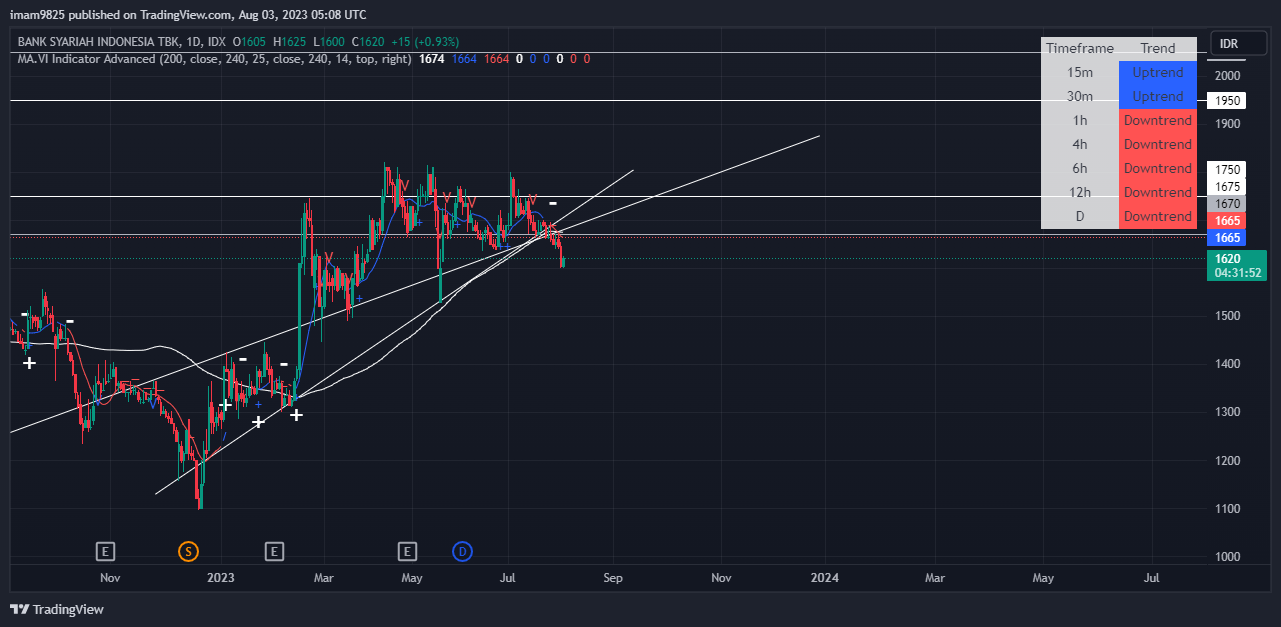Image resolution: width=1281 pixels, height=627 pixels.
Task: Click the 12h timeframe cell
Action: click(1080, 192)
